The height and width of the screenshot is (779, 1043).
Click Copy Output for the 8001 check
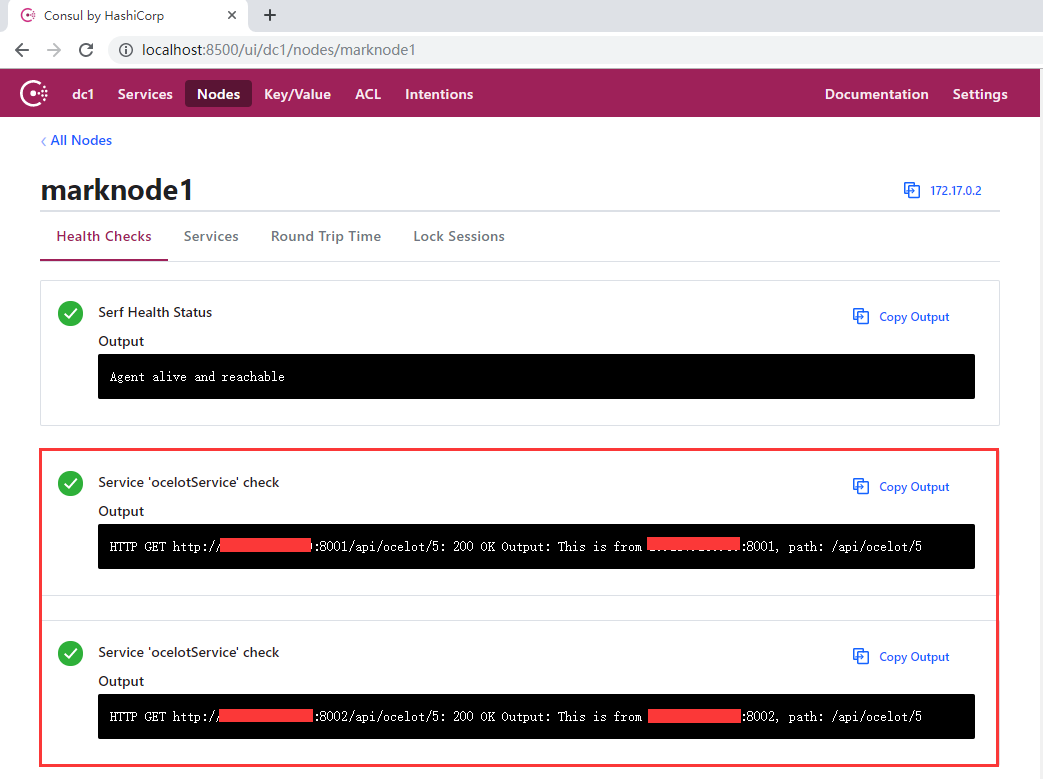tap(914, 487)
